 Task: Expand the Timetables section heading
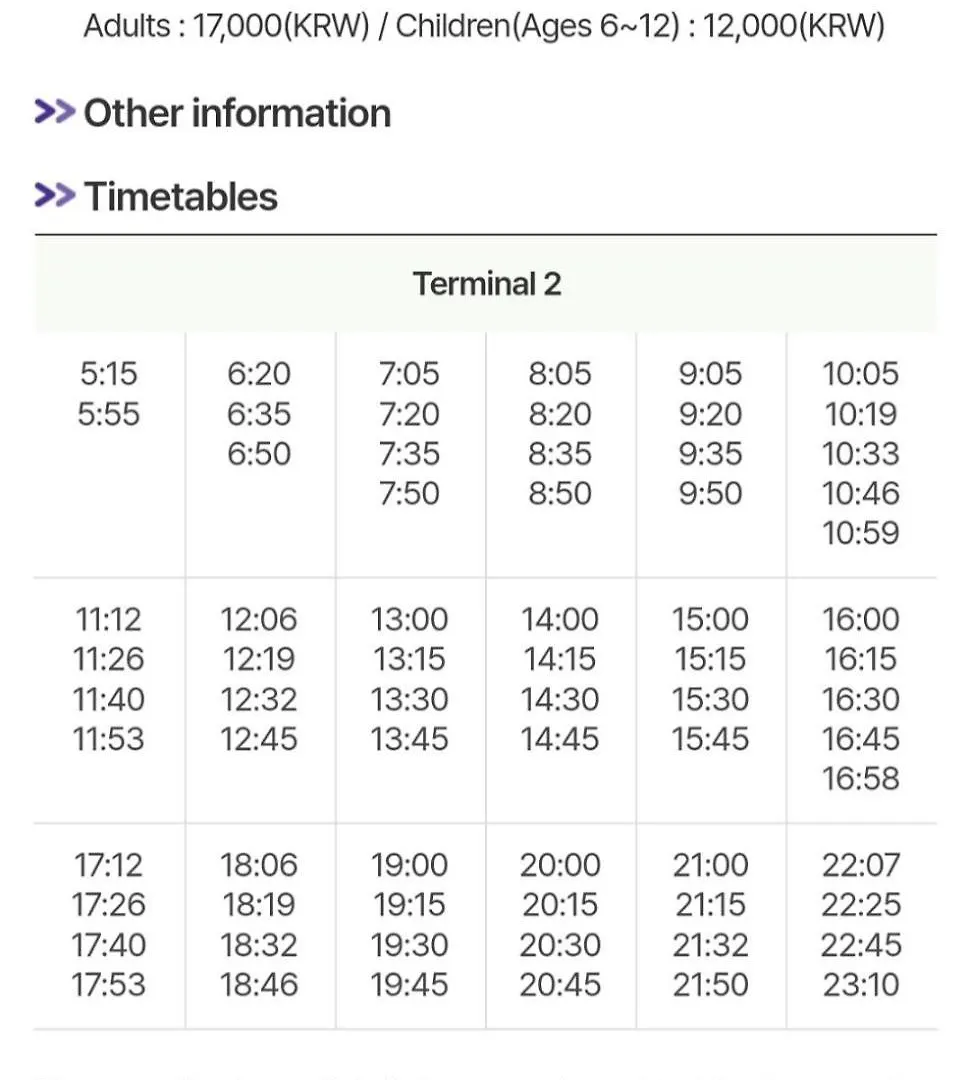(180, 196)
